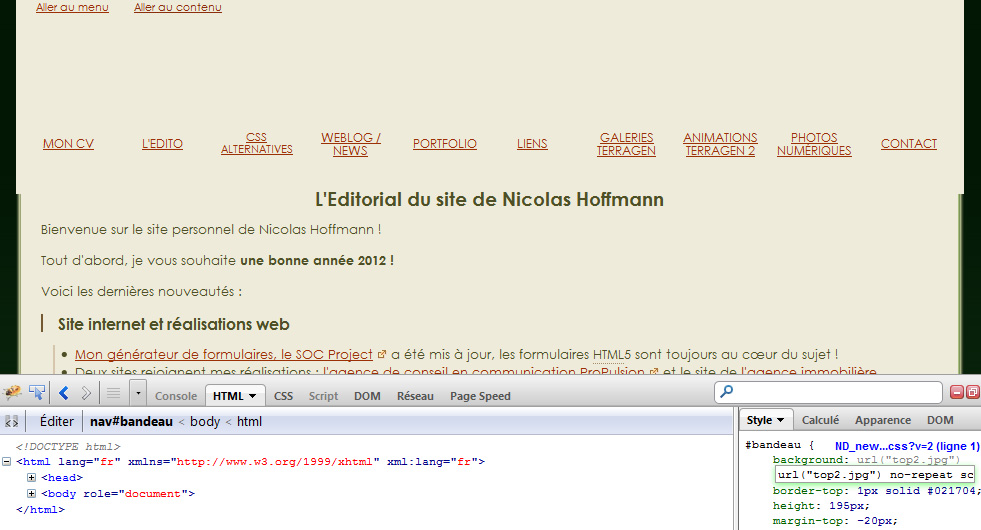Switch to the Calculé side panel tab
981x530 pixels.
tap(820, 420)
